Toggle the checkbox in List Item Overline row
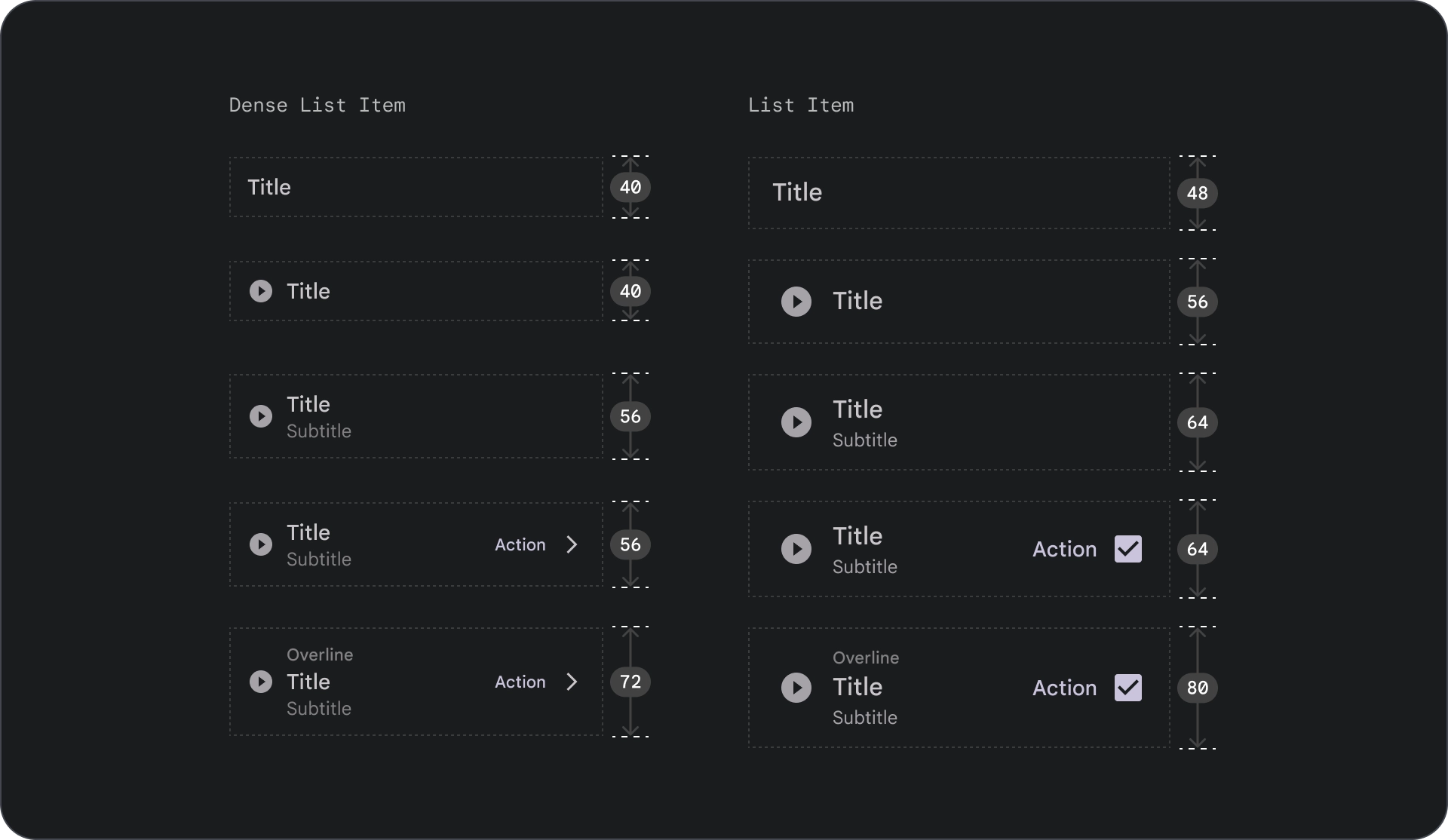 coord(1128,687)
